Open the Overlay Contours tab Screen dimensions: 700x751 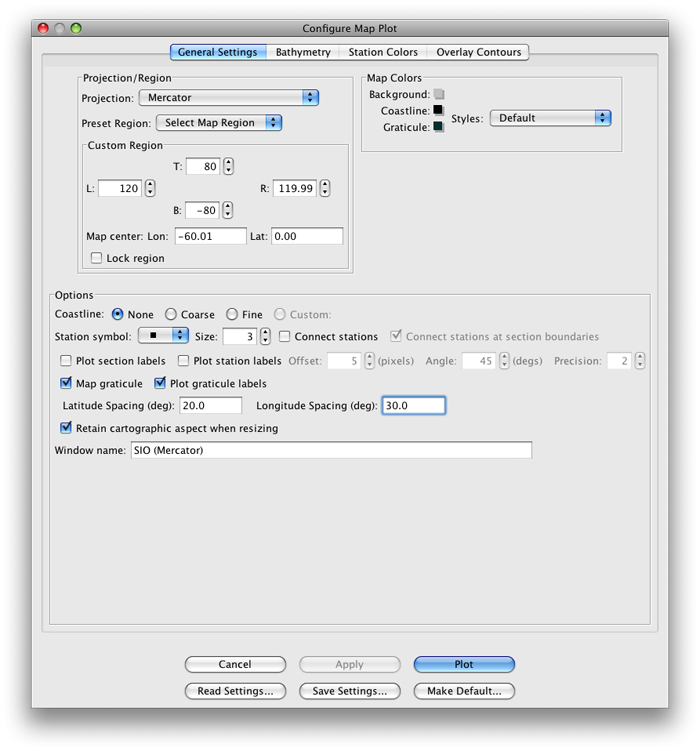(477, 52)
